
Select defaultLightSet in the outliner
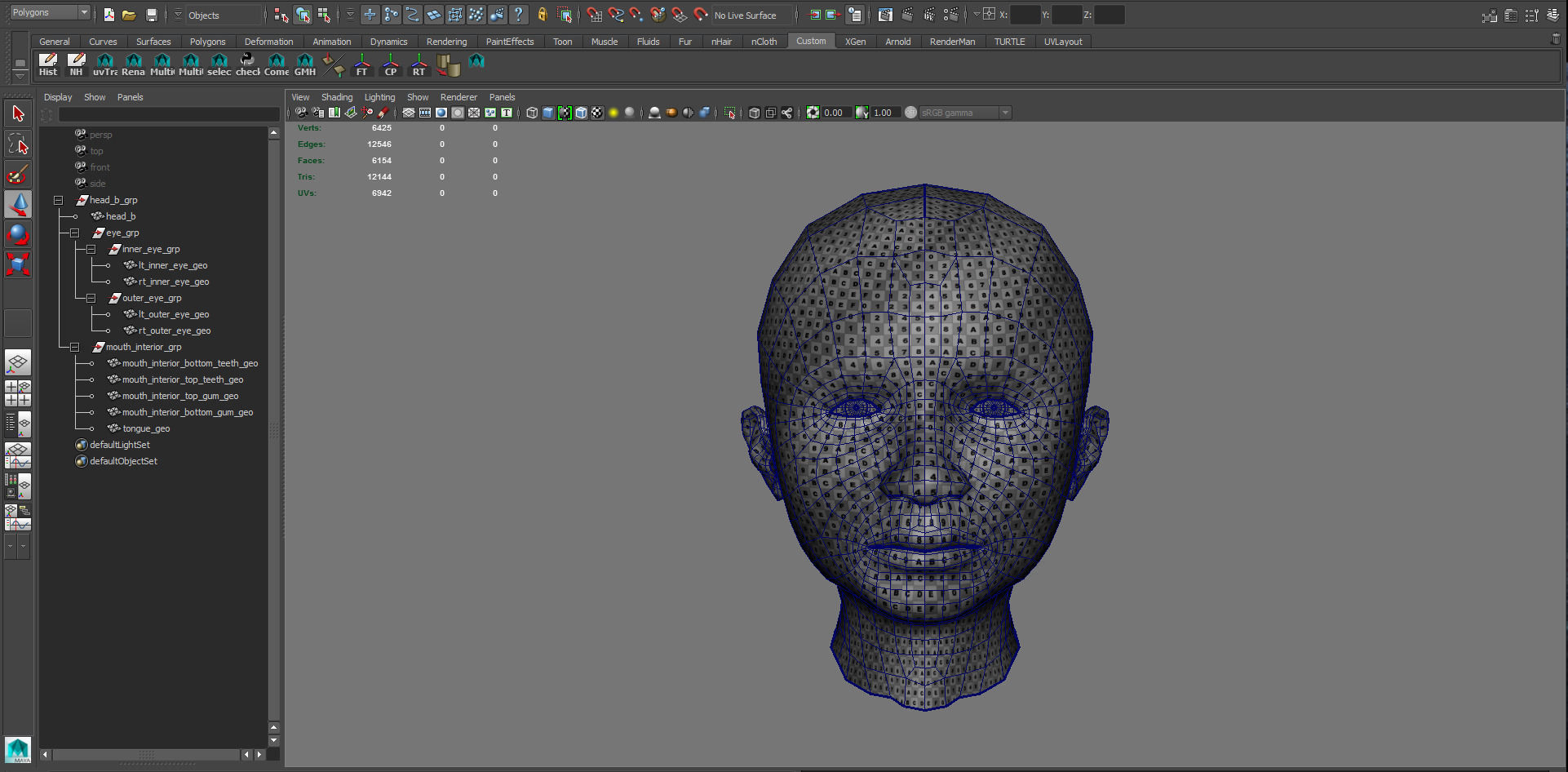tap(120, 445)
